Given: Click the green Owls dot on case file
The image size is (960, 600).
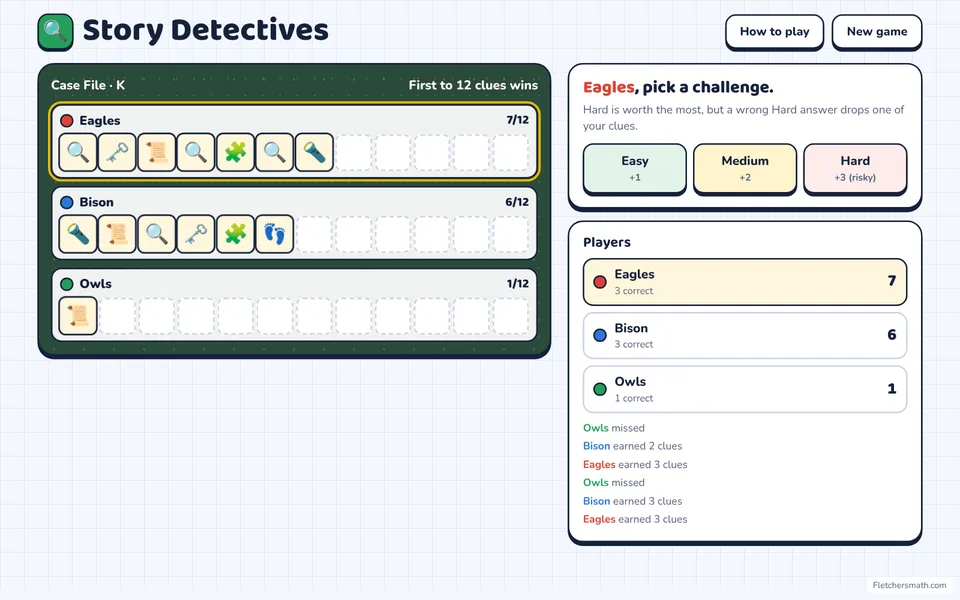Looking at the screenshot, I should pyautogui.click(x=67, y=284).
